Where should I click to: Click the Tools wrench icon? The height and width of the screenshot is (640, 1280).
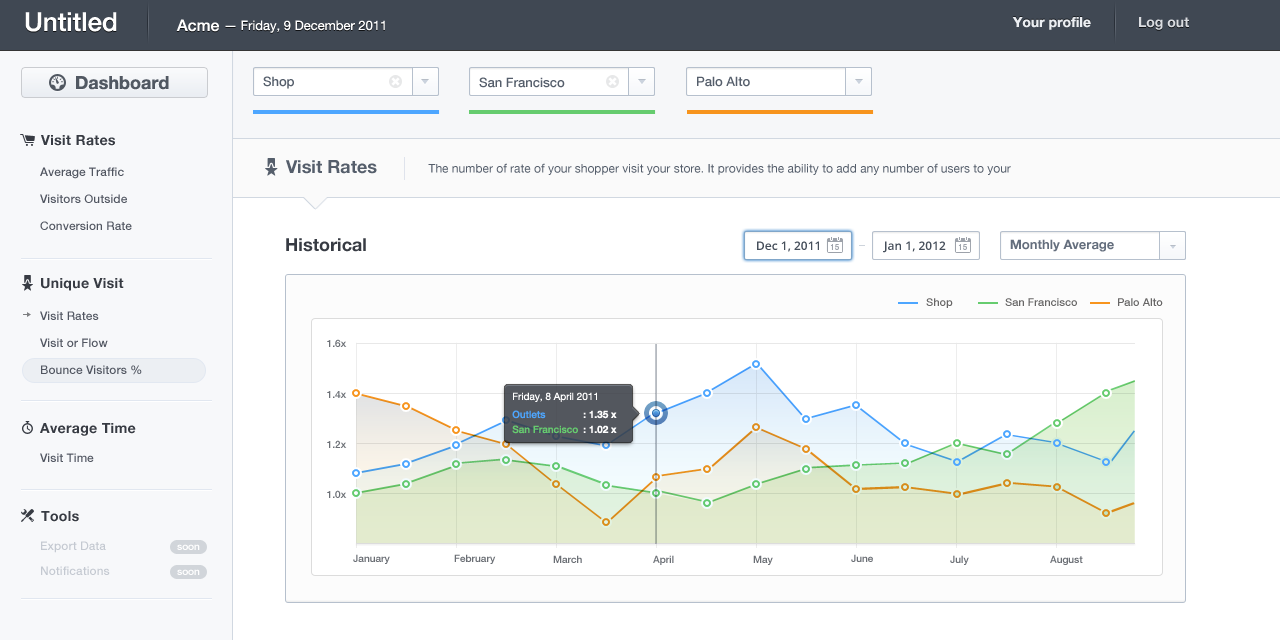pos(27,516)
